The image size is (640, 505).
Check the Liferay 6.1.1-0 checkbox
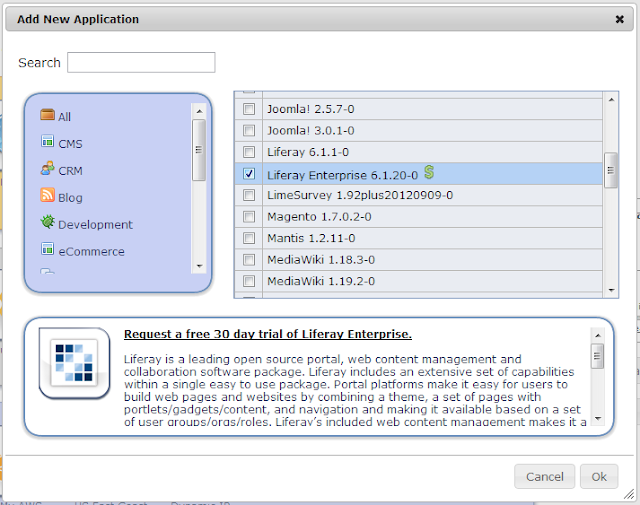pyautogui.click(x=249, y=152)
